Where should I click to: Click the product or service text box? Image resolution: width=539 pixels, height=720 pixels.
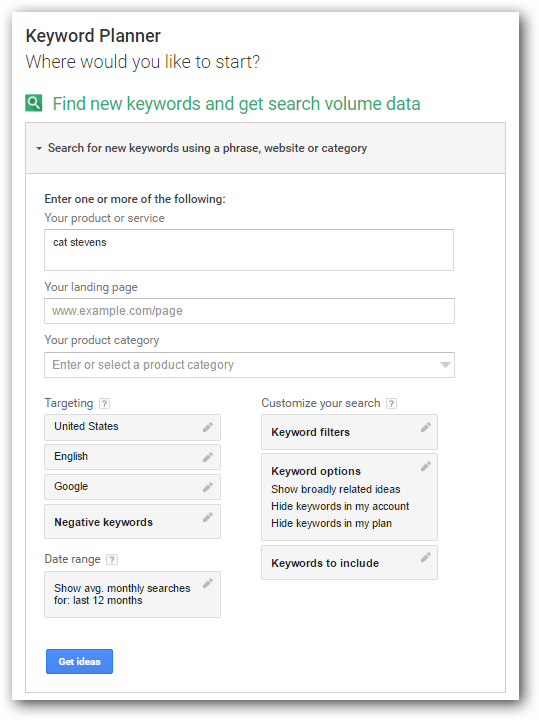249,250
